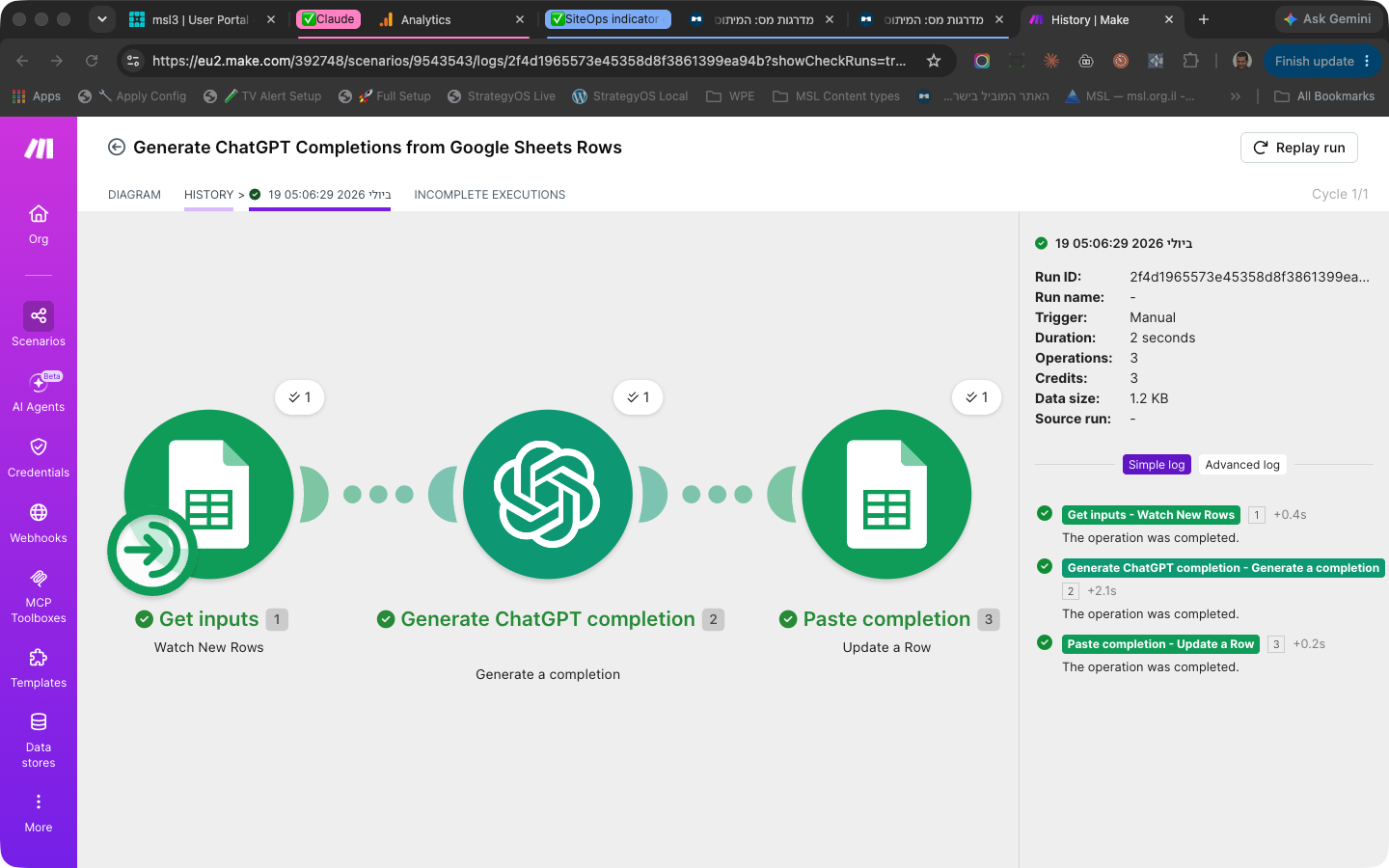The image size is (1389, 868).
Task: Click the '2 seconds' duration value
Action: click(x=1162, y=338)
